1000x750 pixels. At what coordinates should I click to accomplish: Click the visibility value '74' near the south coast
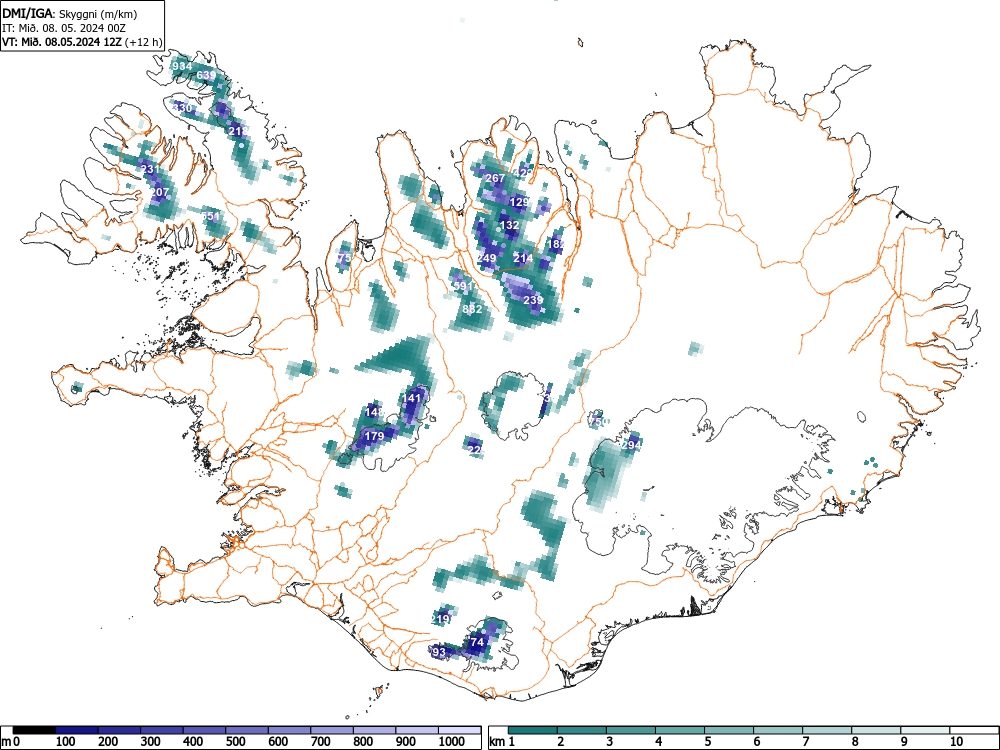[476, 642]
